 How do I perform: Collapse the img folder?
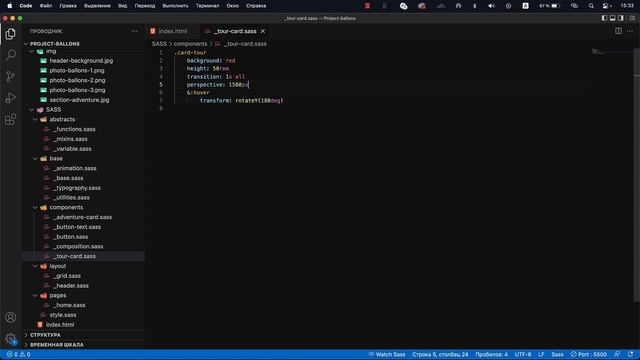(x=51, y=51)
